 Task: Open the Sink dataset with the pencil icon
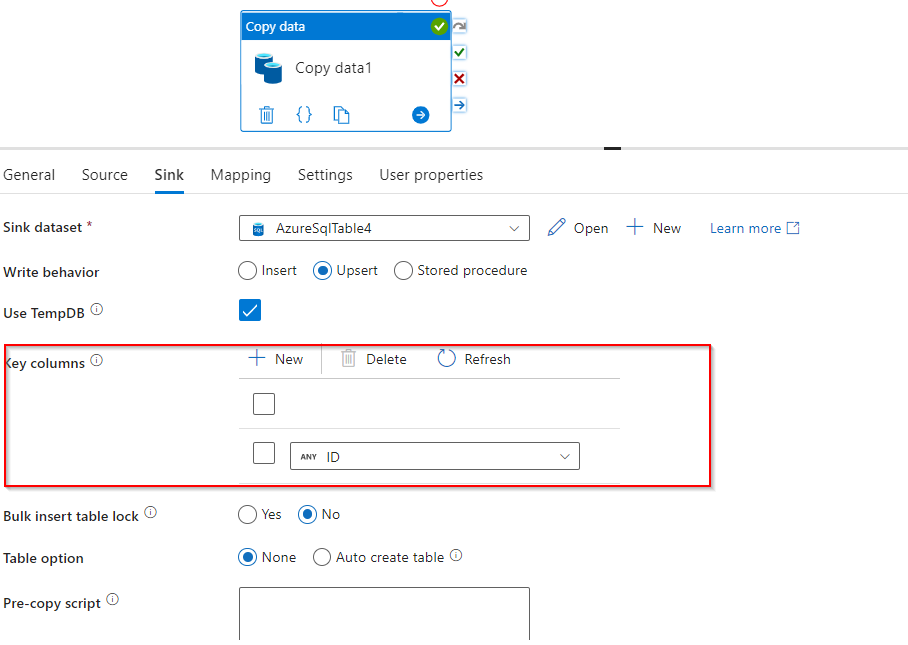[578, 228]
